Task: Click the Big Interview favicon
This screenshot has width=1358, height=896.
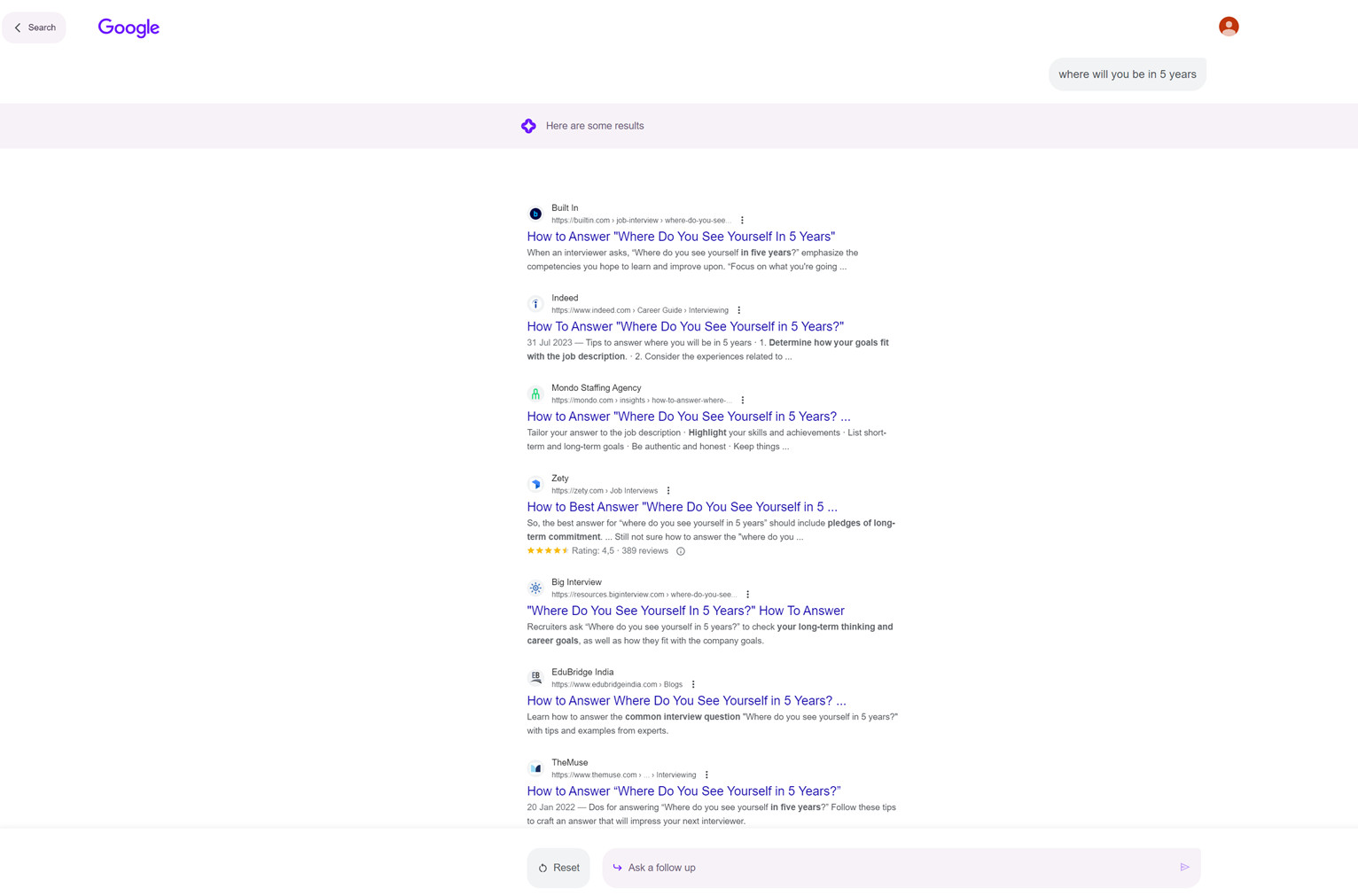Action: (535, 588)
